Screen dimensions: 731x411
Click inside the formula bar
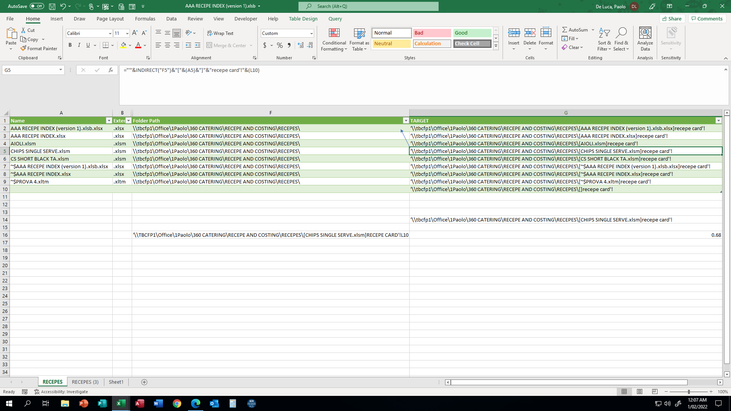pyautogui.click(x=422, y=85)
